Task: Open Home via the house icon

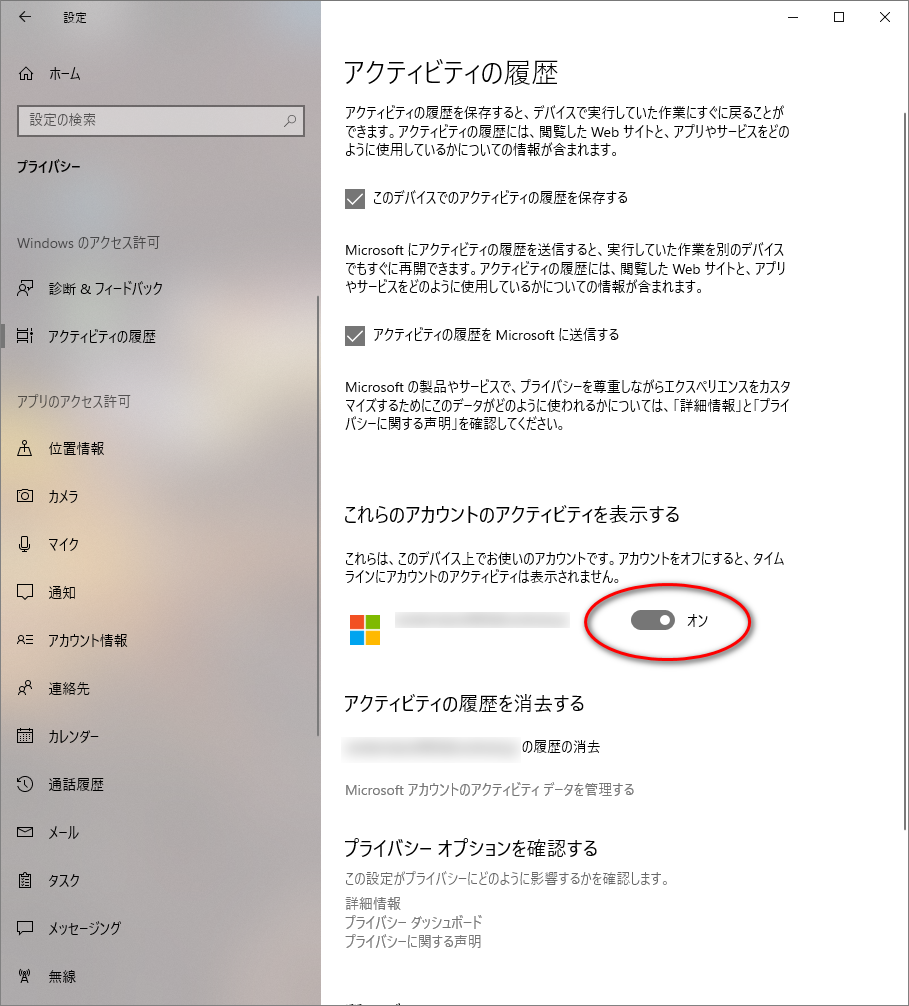Action: coord(26,74)
